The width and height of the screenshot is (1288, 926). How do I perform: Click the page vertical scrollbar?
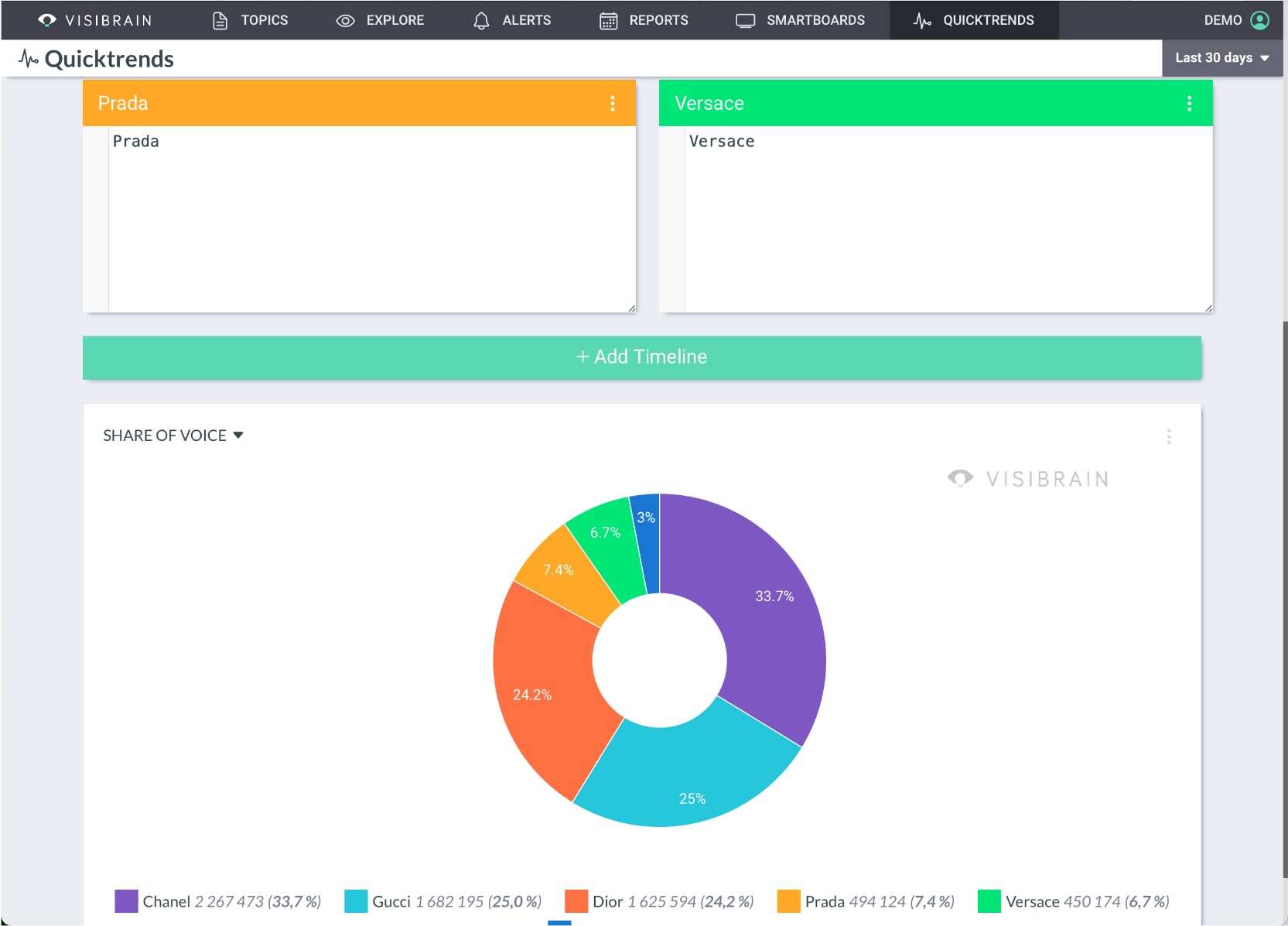click(1285, 600)
